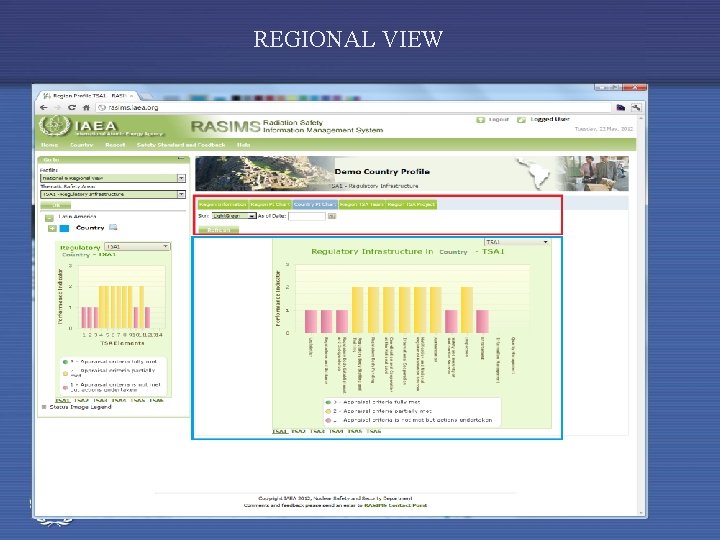Viewport: 720px width, 540px height.
Task: Click TSA3 link under the large chart
Action: (x=317, y=431)
